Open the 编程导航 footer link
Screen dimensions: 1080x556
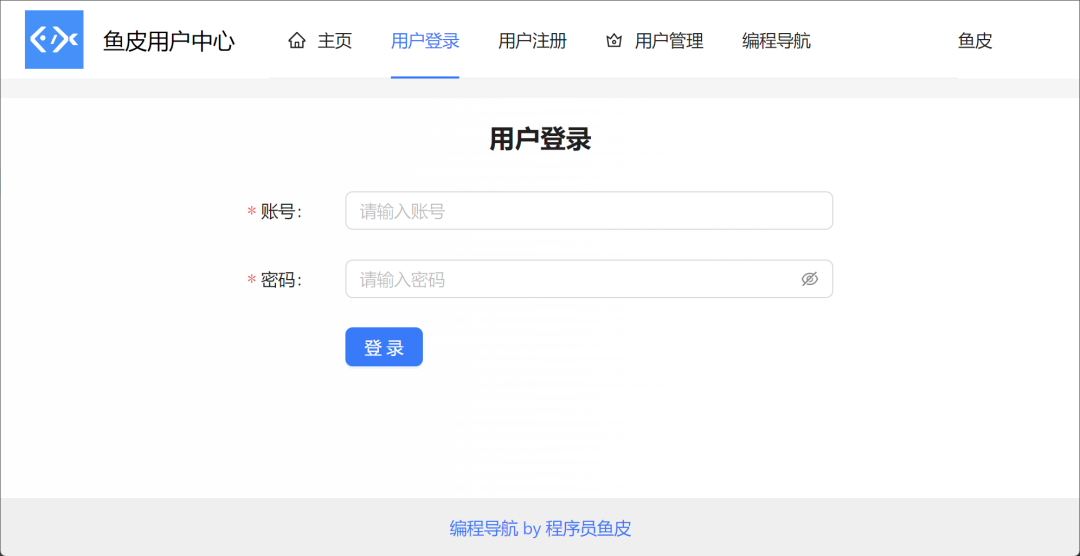[x=484, y=528]
